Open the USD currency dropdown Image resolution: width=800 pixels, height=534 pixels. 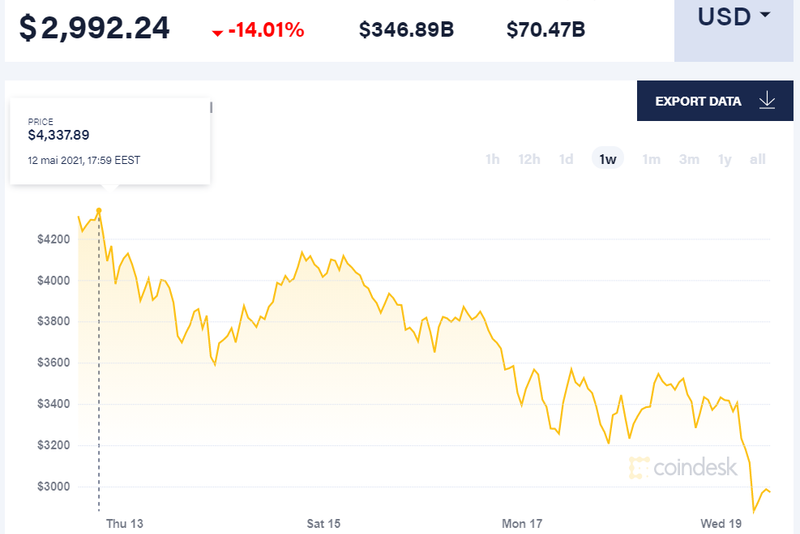point(736,18)
